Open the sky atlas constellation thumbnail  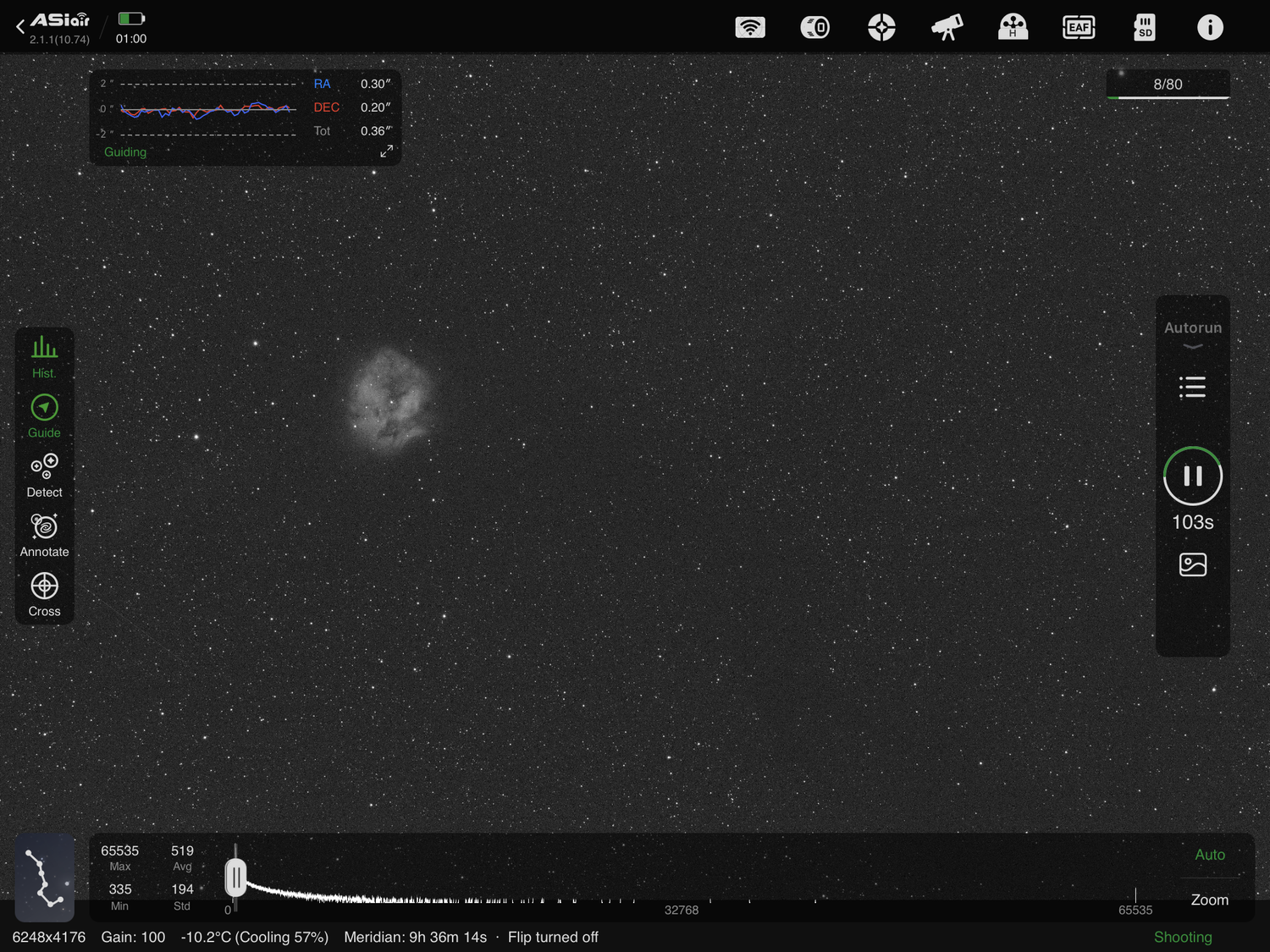click(45, 878)
